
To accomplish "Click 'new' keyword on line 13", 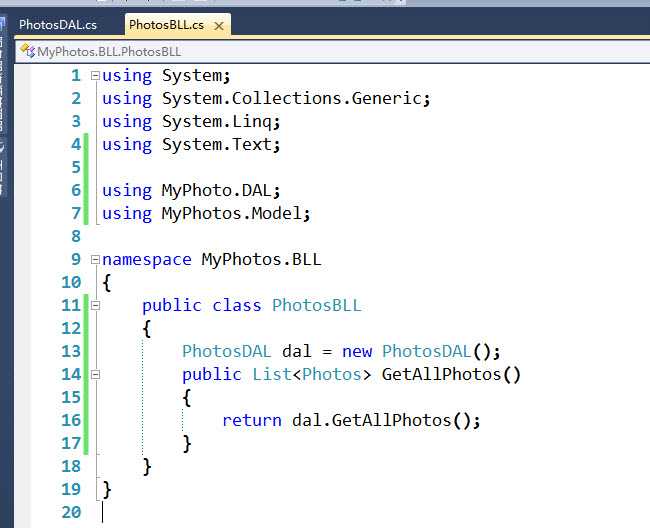I will coord(357,352).
